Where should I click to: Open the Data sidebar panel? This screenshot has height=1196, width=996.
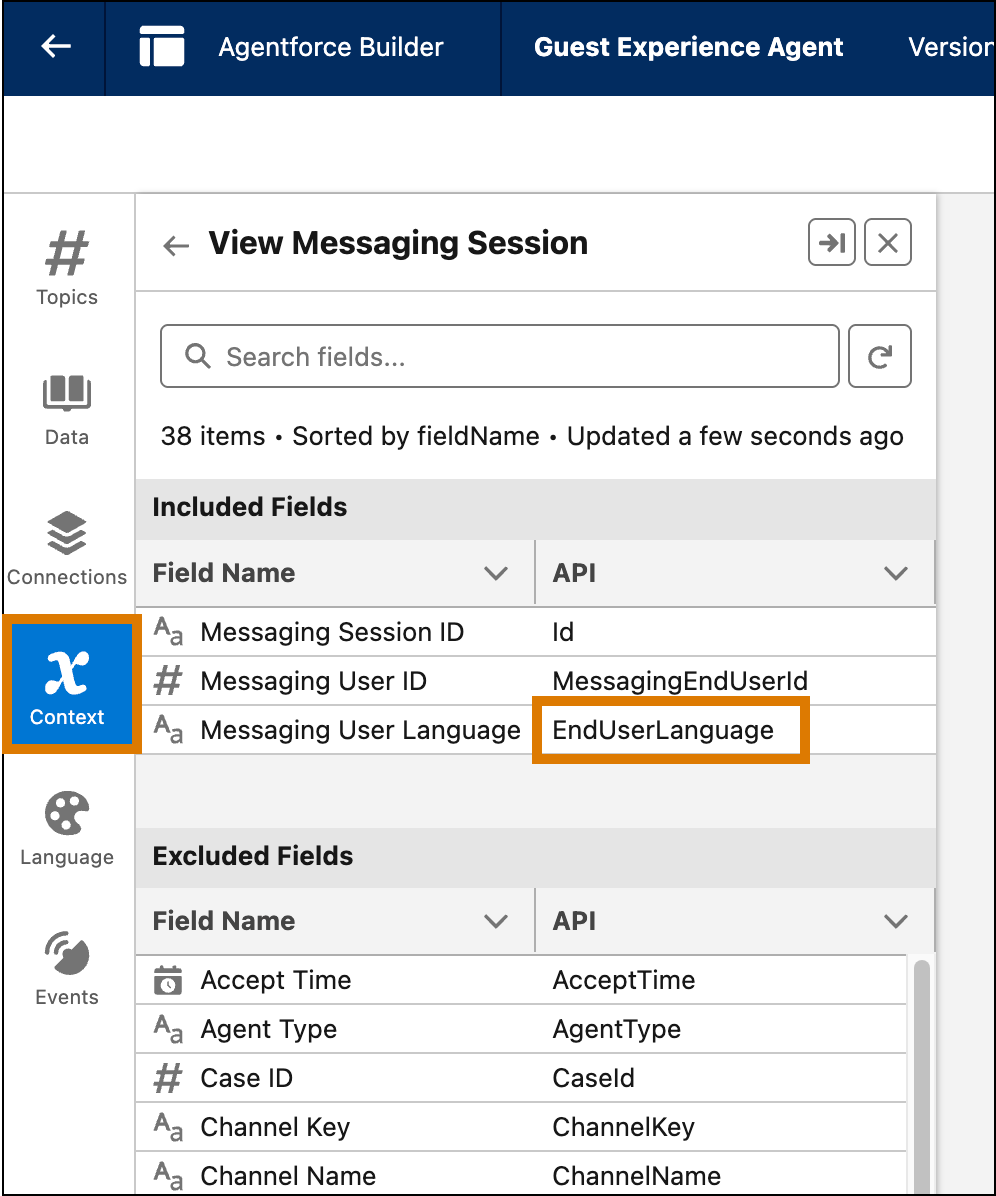point(67,410)
